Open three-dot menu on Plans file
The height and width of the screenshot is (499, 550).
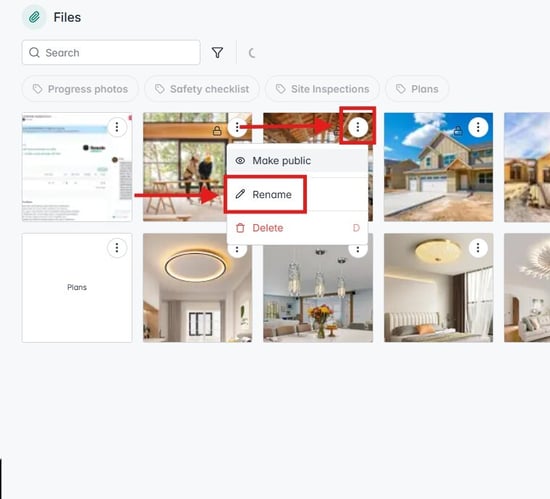[x=117, y=248]
